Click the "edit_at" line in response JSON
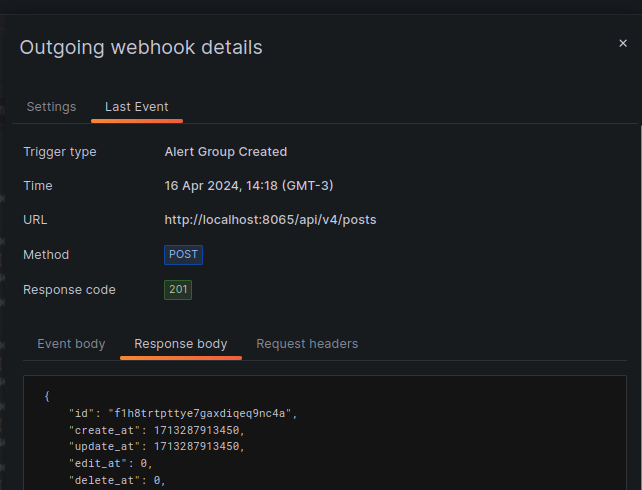Image resolution: width=642 pixels, height=490 pixels. tap(110, 464)
